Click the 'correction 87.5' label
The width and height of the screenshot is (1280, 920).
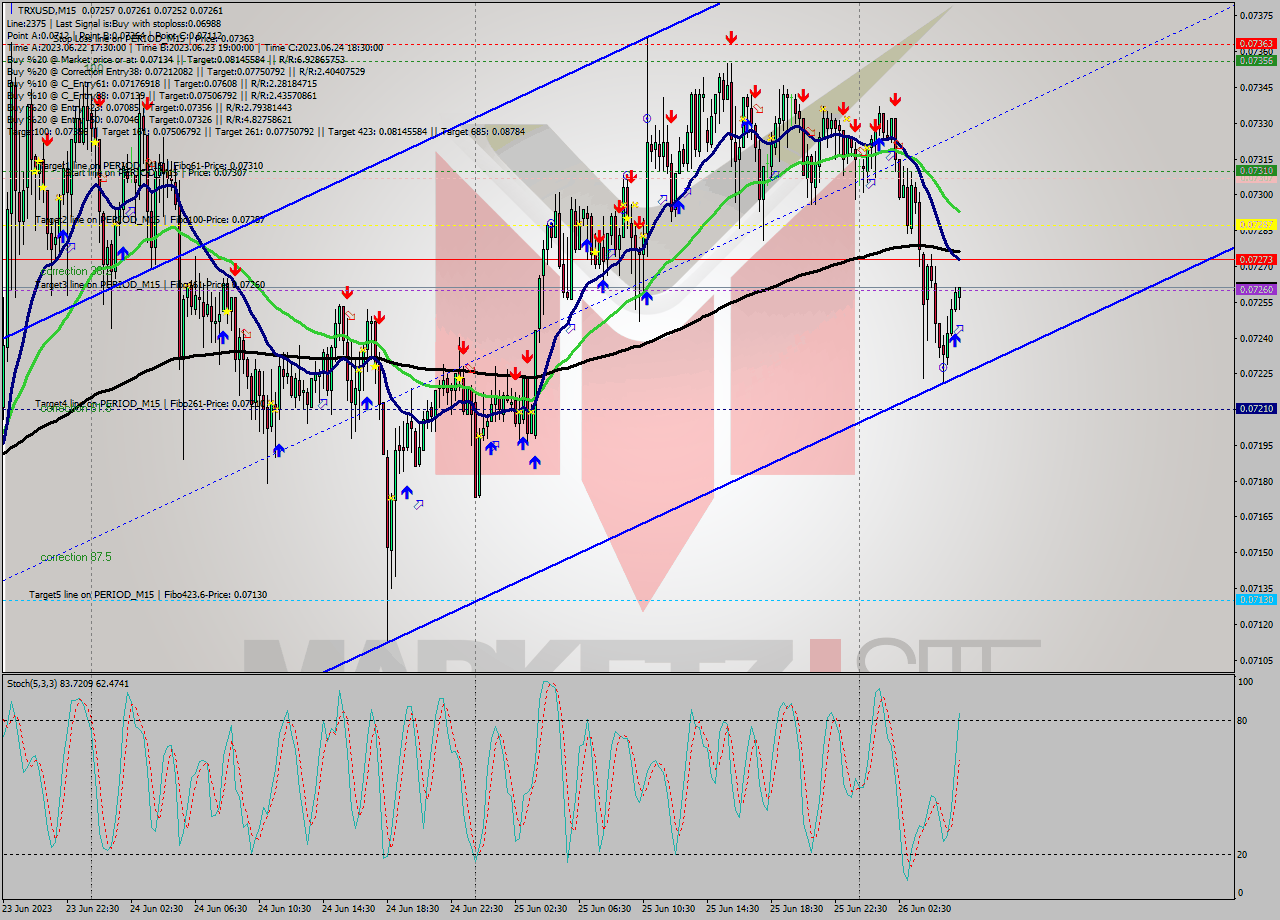click(x=76, y=557)
